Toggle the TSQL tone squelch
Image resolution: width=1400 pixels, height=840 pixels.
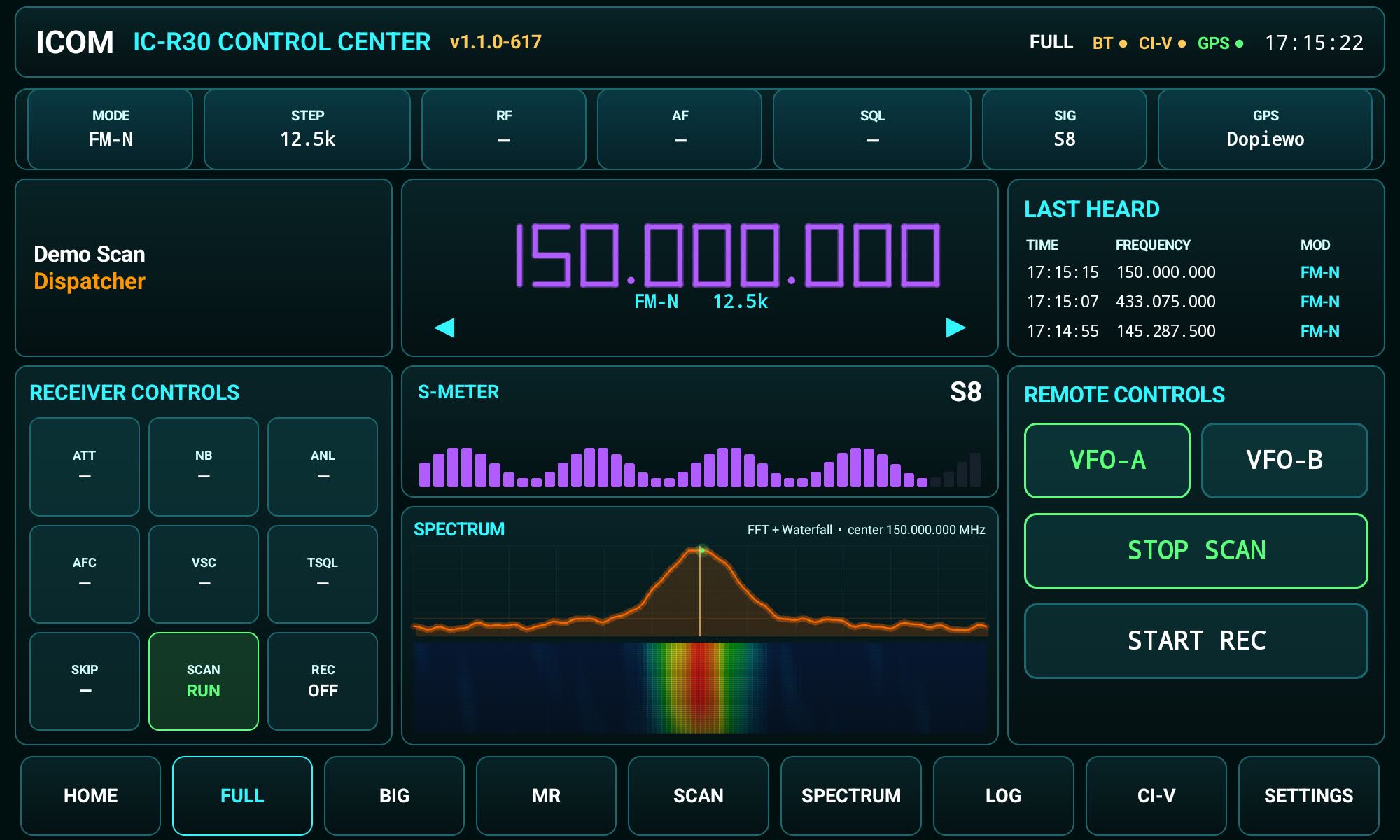click(x=323, y=574)
